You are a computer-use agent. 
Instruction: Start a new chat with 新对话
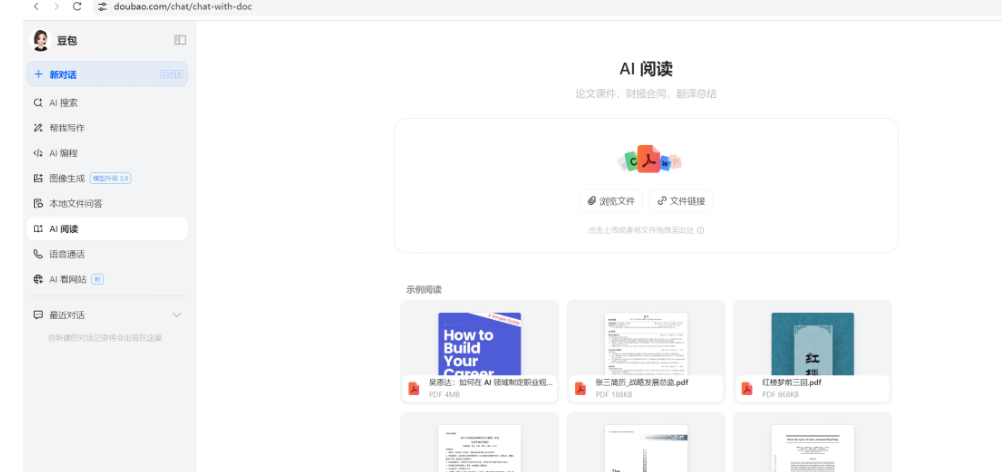[107, 74]
